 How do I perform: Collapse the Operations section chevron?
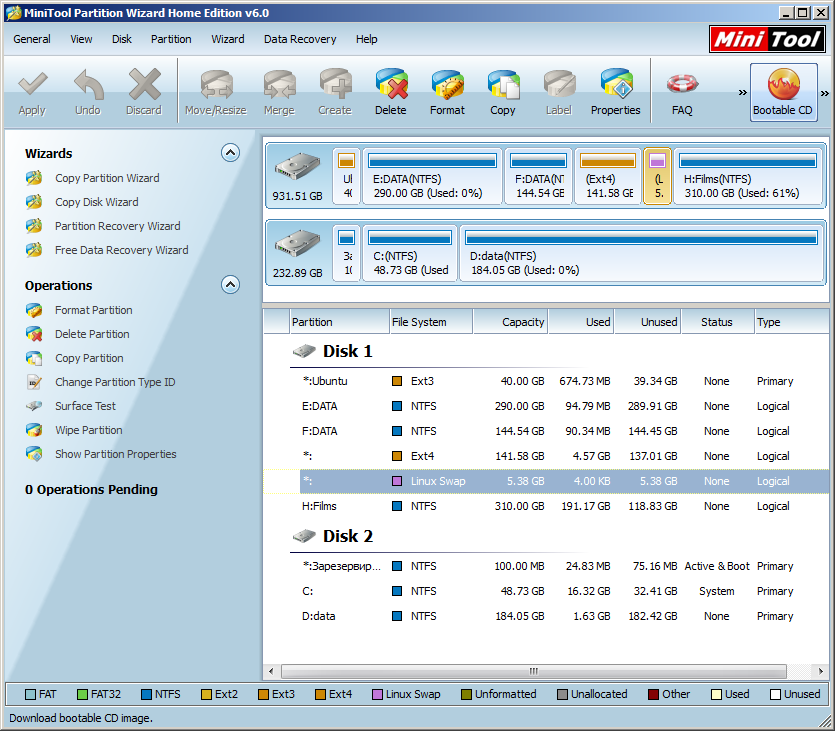pos(230,285)
